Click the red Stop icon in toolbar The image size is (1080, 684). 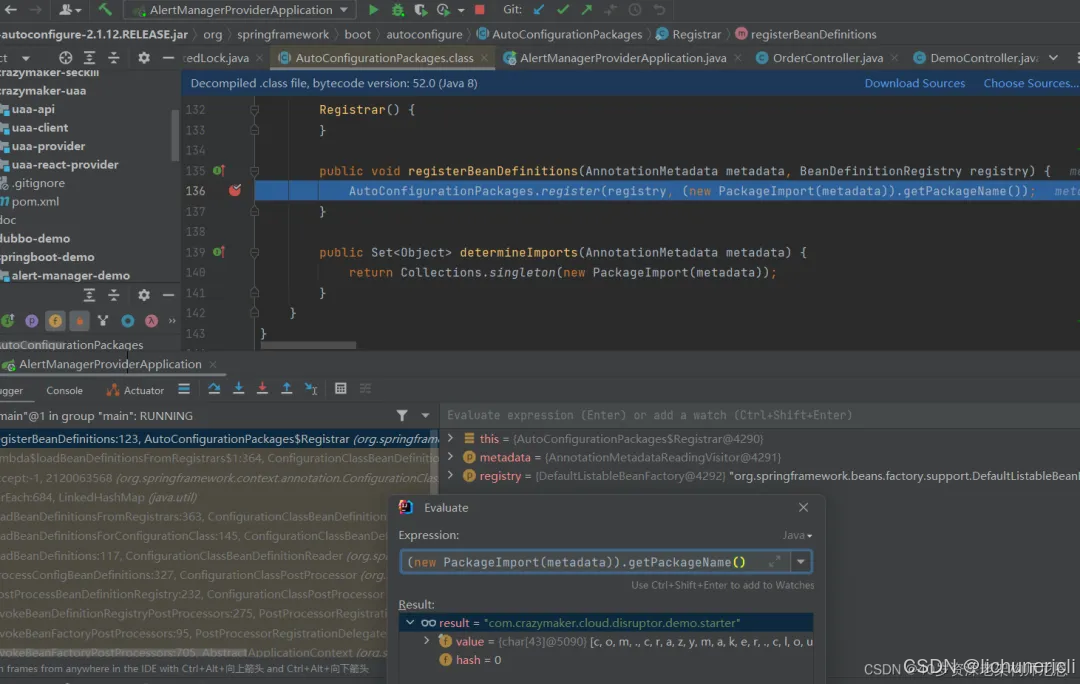480,9
